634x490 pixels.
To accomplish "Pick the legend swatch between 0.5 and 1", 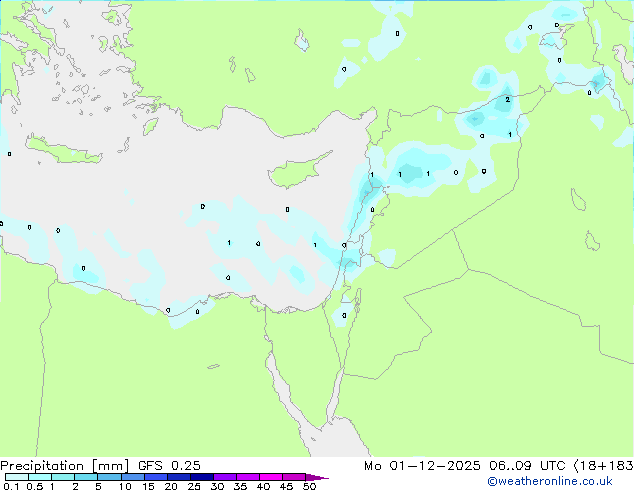I will [40, 477].
